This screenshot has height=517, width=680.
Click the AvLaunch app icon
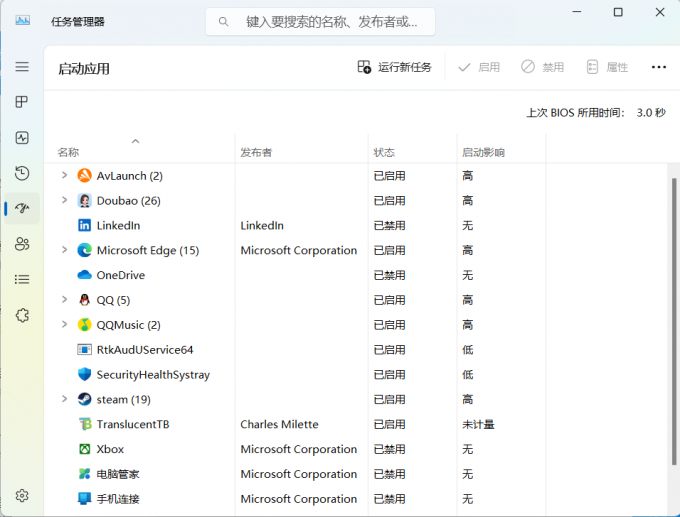tap(85, 176)
